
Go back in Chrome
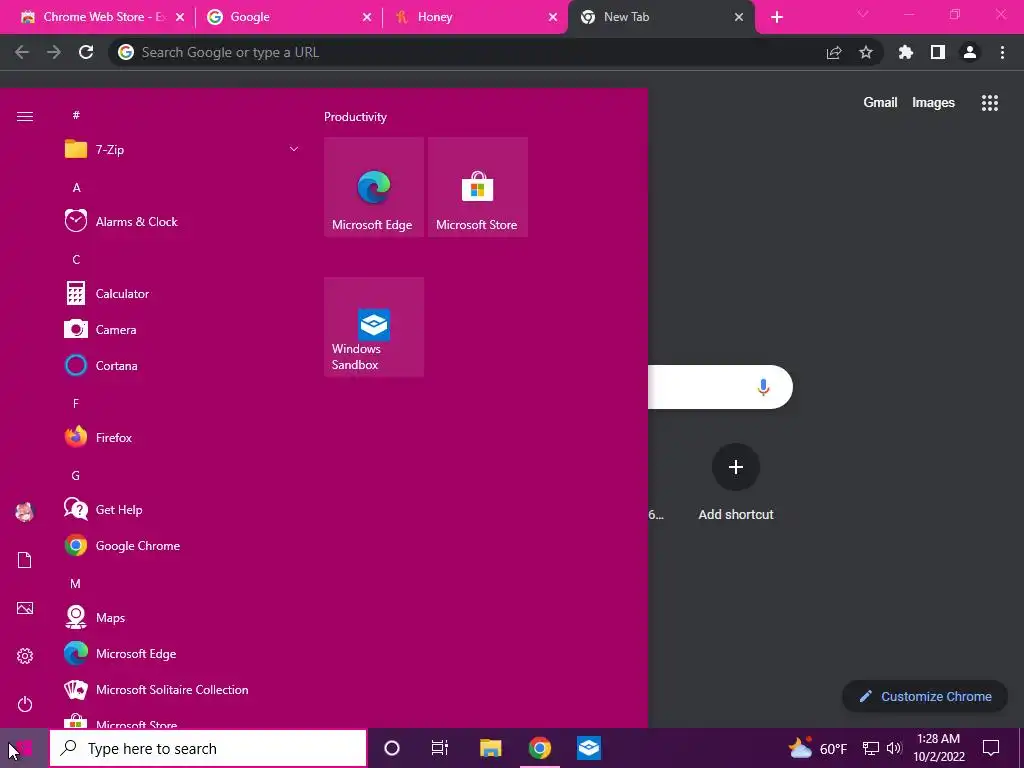(x=22, y=52)
